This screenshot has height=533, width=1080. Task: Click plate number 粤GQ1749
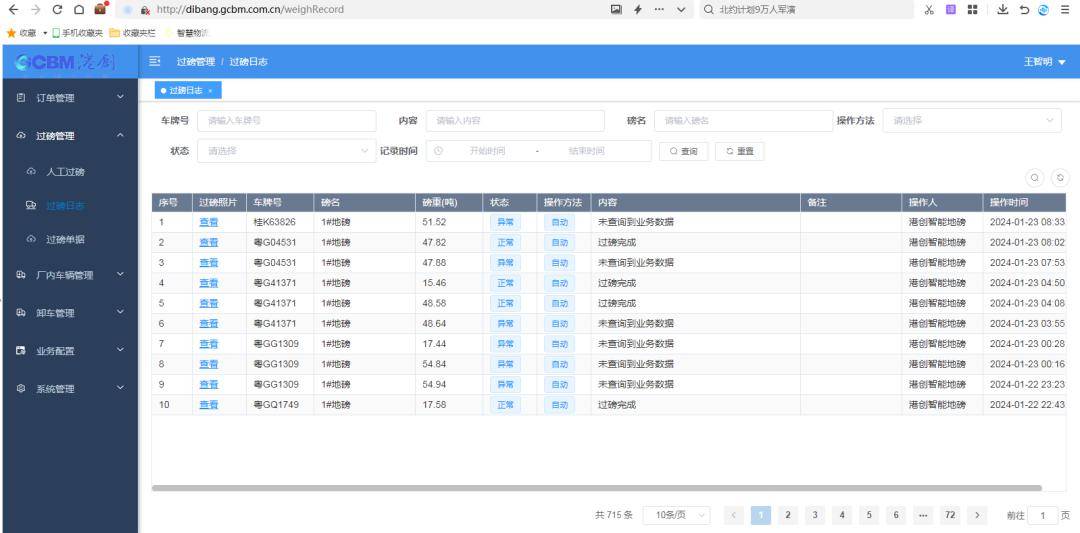tap(276, 405)
